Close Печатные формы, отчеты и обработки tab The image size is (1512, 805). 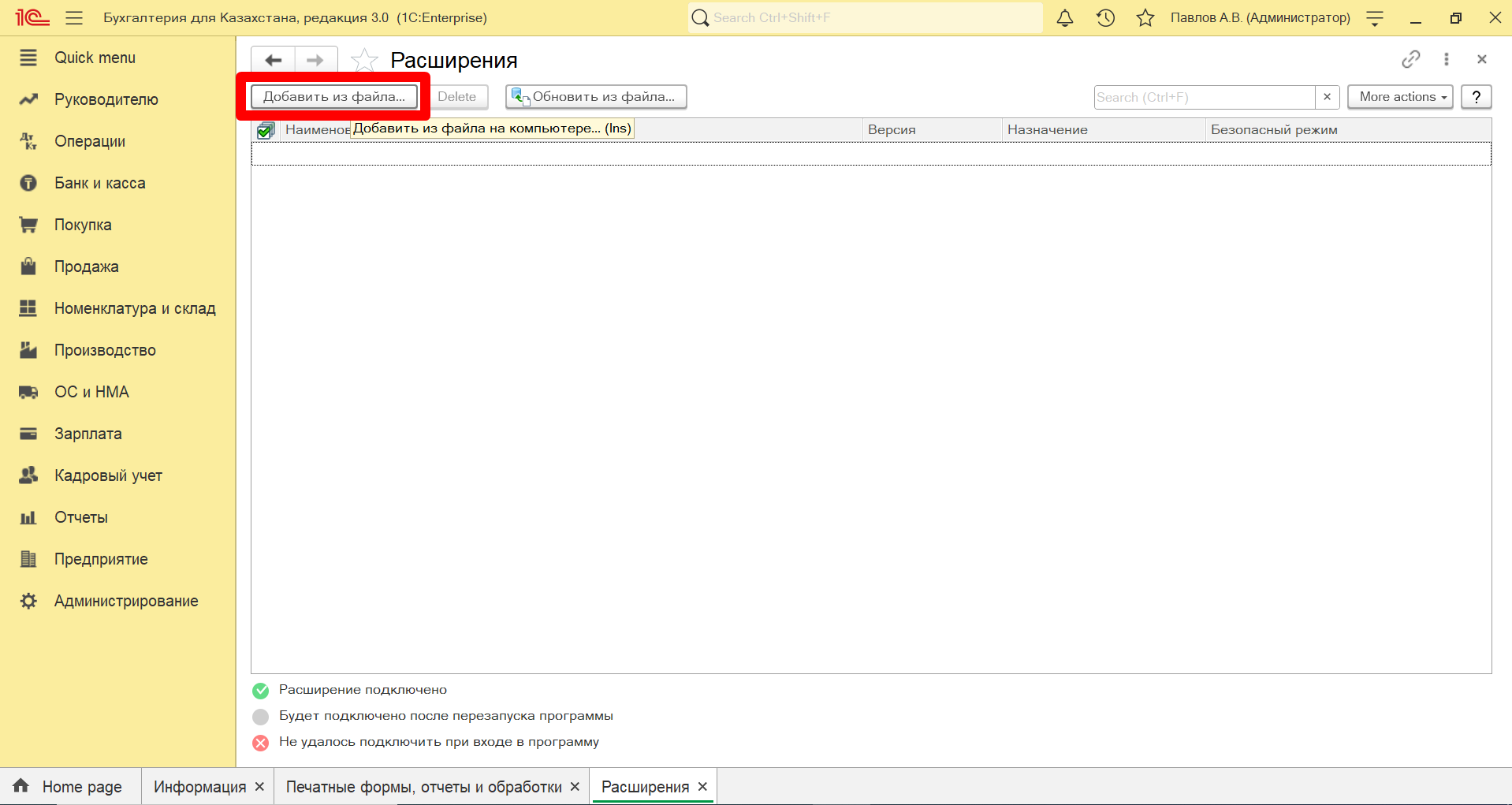575,787
